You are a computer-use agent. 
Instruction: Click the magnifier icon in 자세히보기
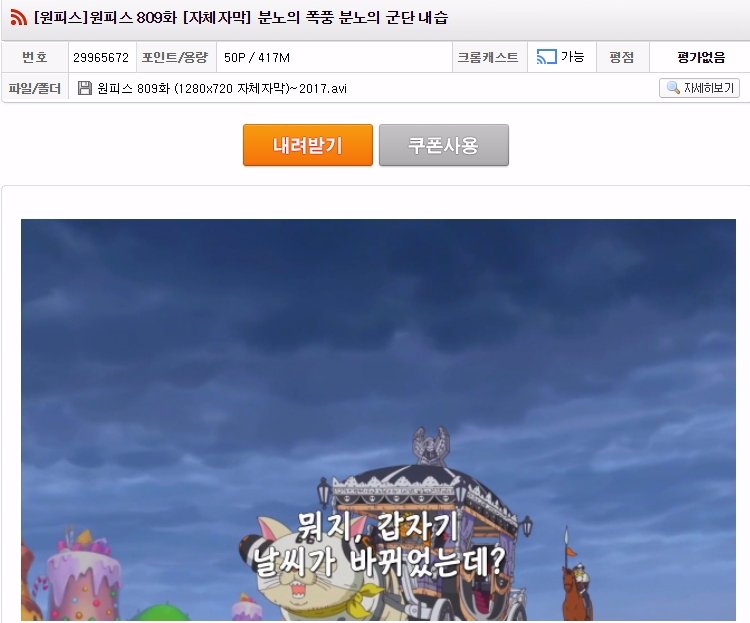673,88
